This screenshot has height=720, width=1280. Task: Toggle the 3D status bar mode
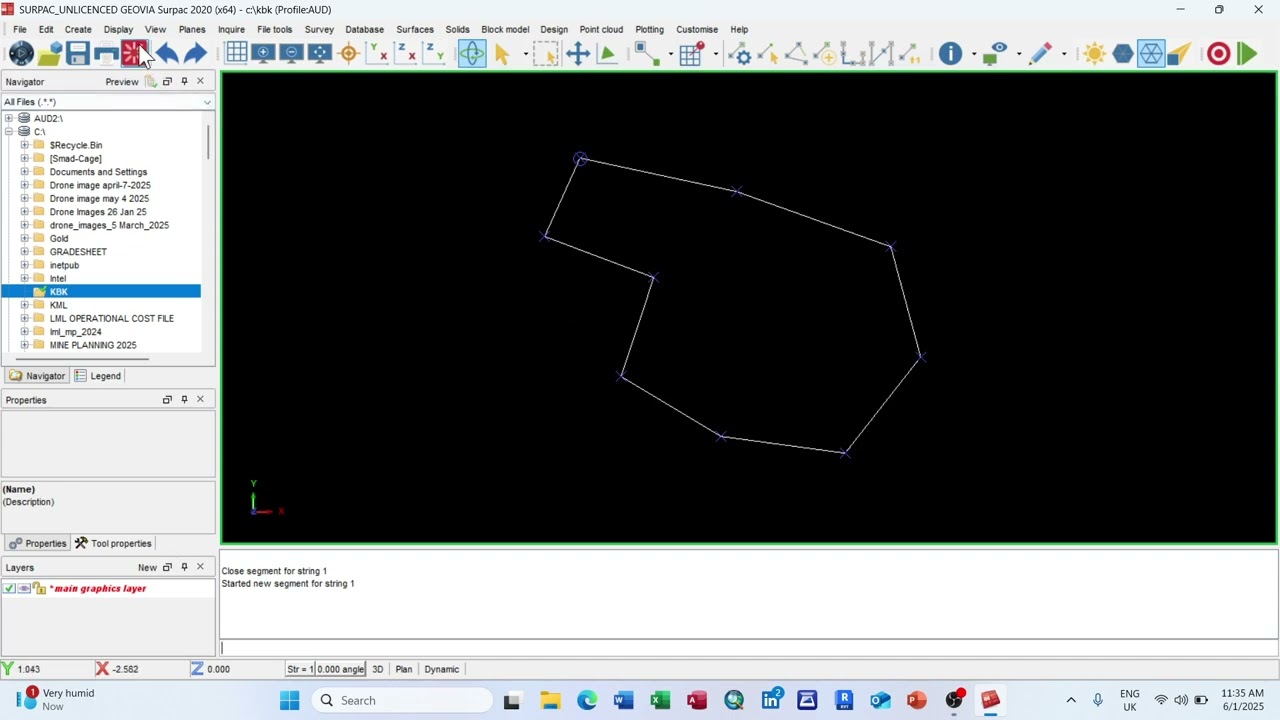(x=378, y=669)
